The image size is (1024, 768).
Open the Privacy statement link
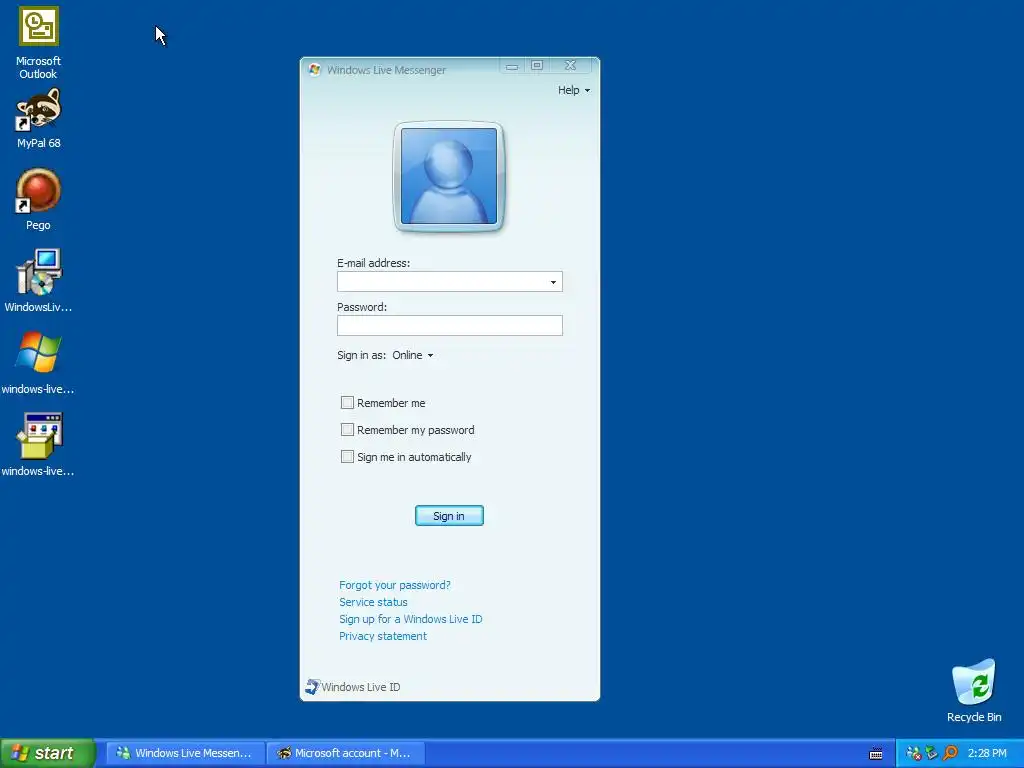(383, 636)
